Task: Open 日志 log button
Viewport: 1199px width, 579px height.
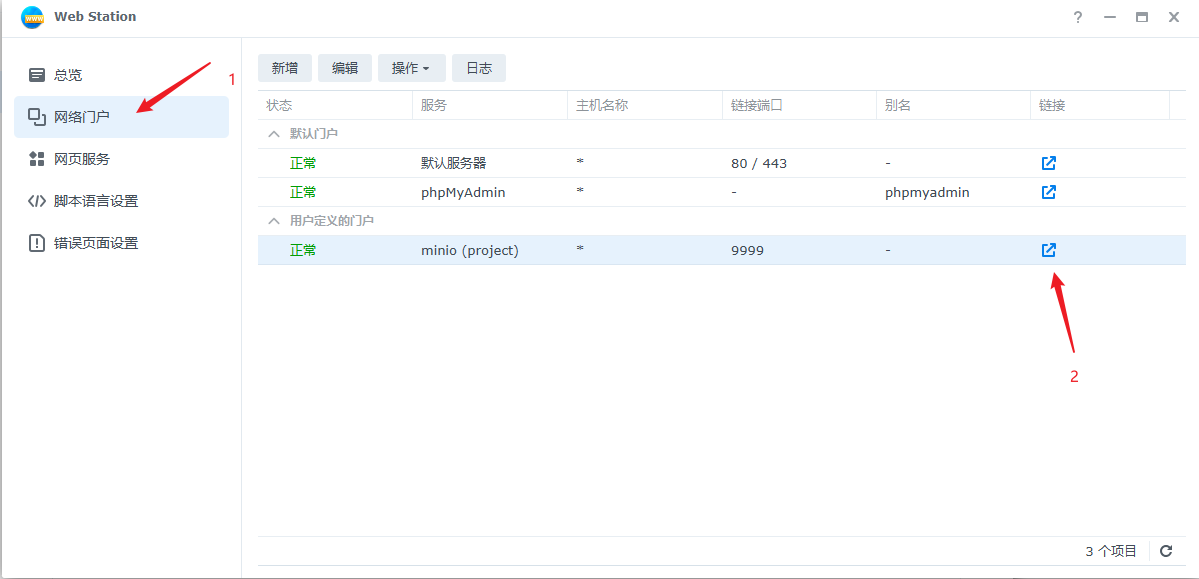Action: click(479, 68)
